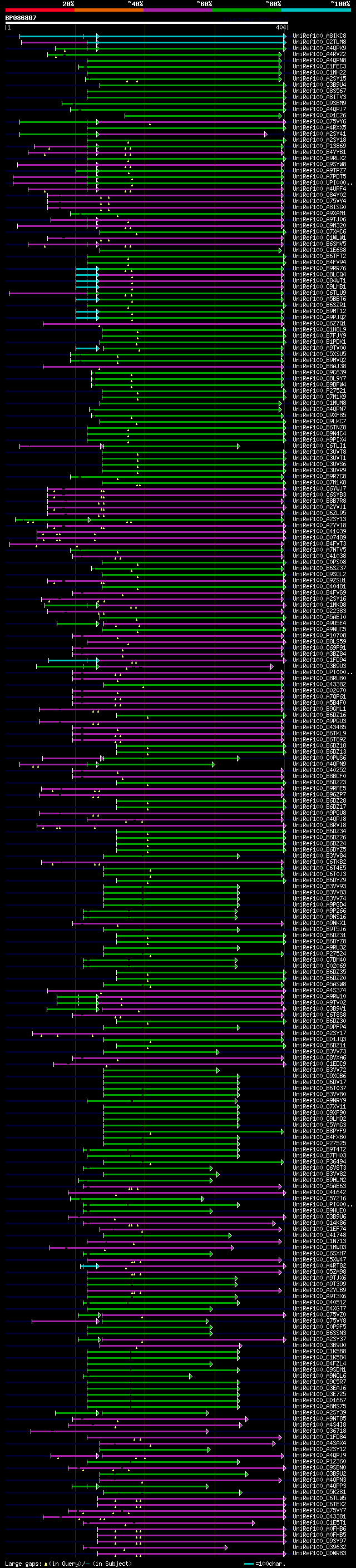Open hit UniRef100_A4QPK9
The image size is (356, 1568).
pos(319,48)
